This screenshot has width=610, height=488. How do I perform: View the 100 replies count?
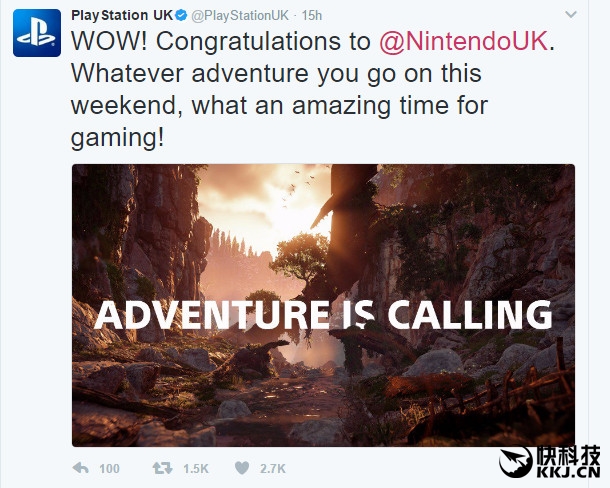(109, 468)
